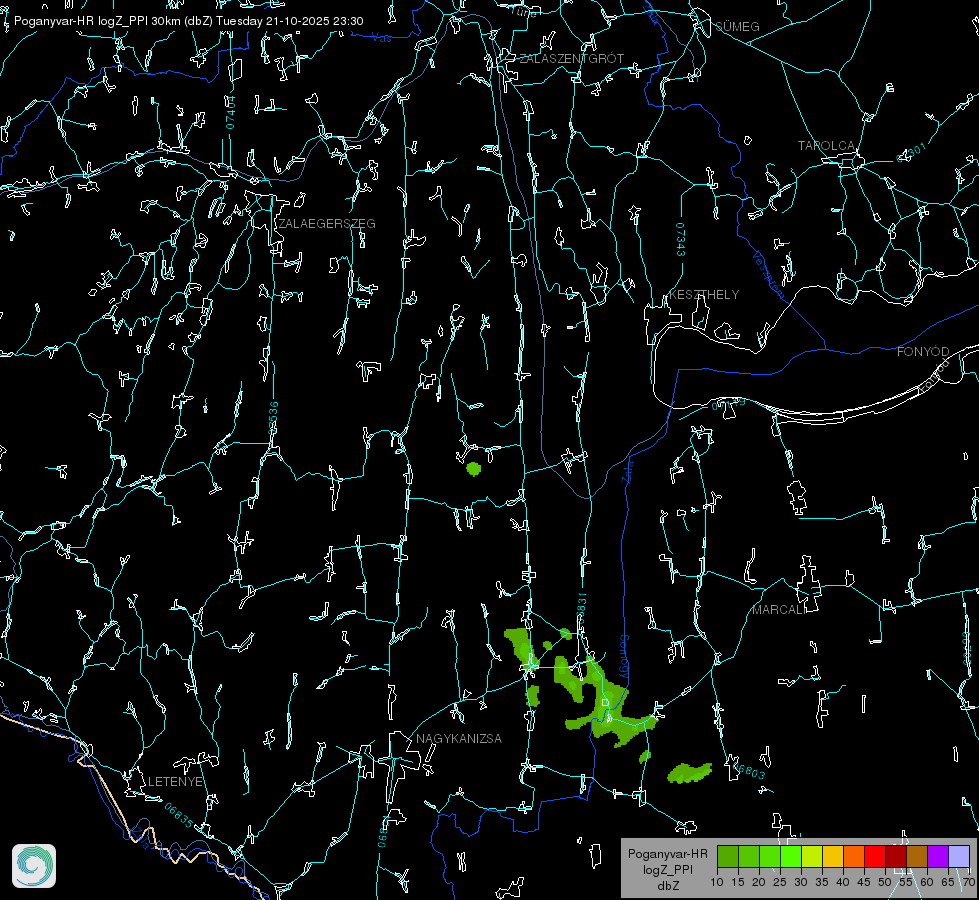This screenshot has width=979, height=900.
Task: Click the blue swirl logo icon
Action: click(34, 866)
